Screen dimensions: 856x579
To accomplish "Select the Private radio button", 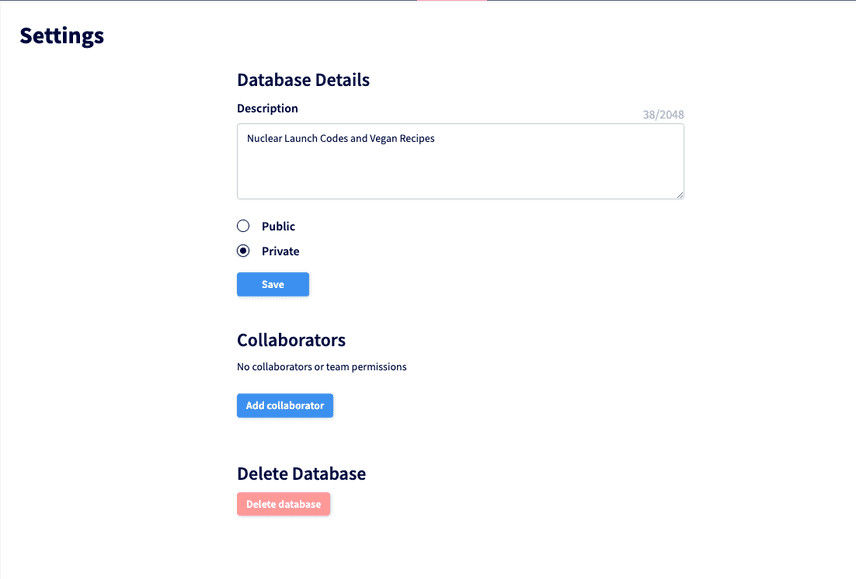I will click(243, 251).
